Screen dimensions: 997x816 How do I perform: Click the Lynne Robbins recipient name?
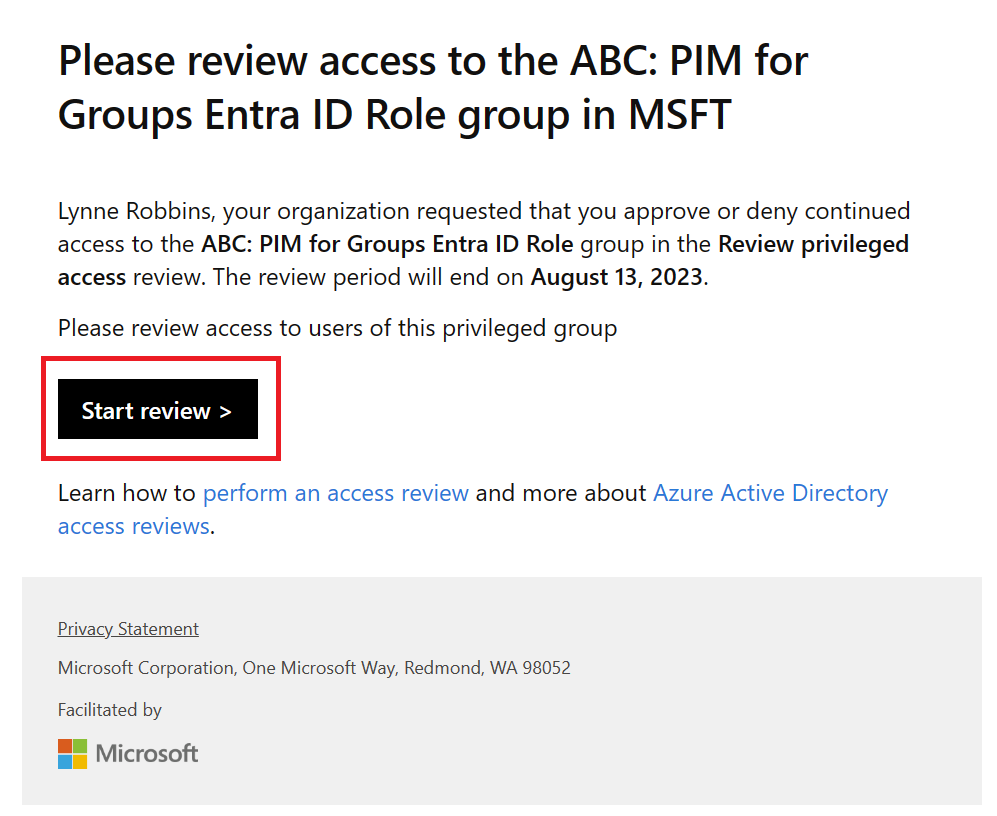(135, 212)
